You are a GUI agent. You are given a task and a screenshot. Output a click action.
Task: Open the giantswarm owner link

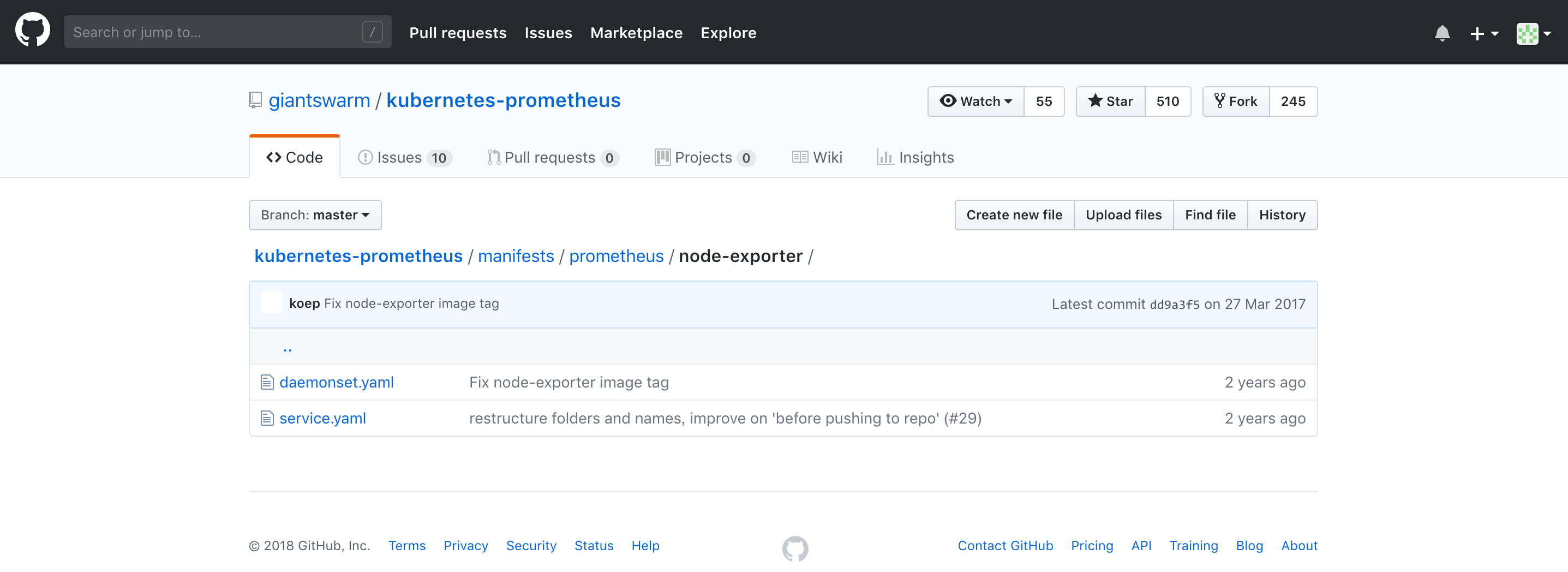319,100
